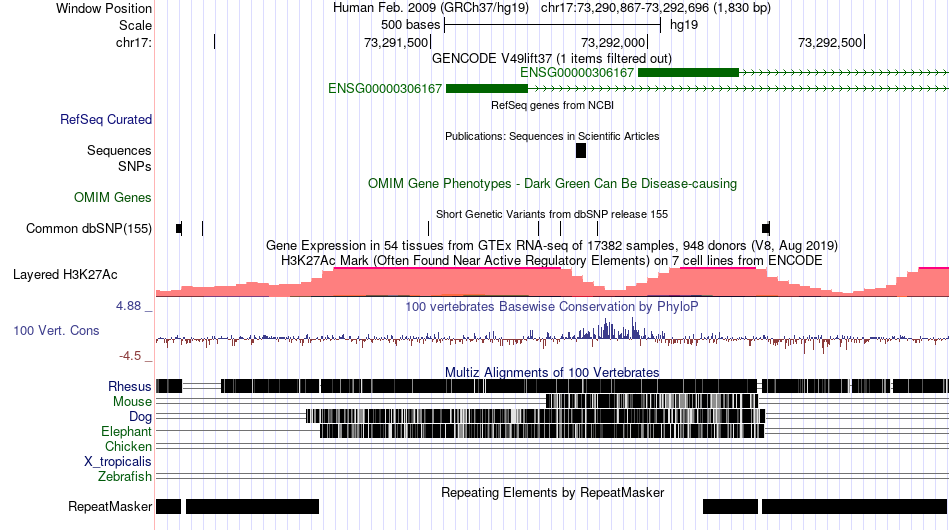The height and width of the screenshot is (530, 950).
Task: Click the lower ENSG00000306167 gene name text
Action: click(x=385, y=88)
